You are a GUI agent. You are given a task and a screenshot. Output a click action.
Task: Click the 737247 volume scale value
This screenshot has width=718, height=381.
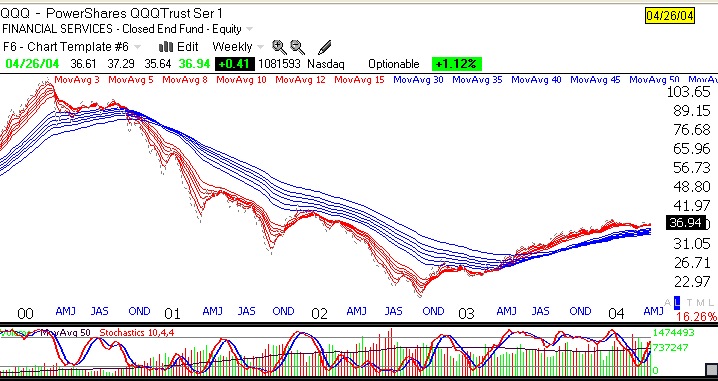[670, 348]
